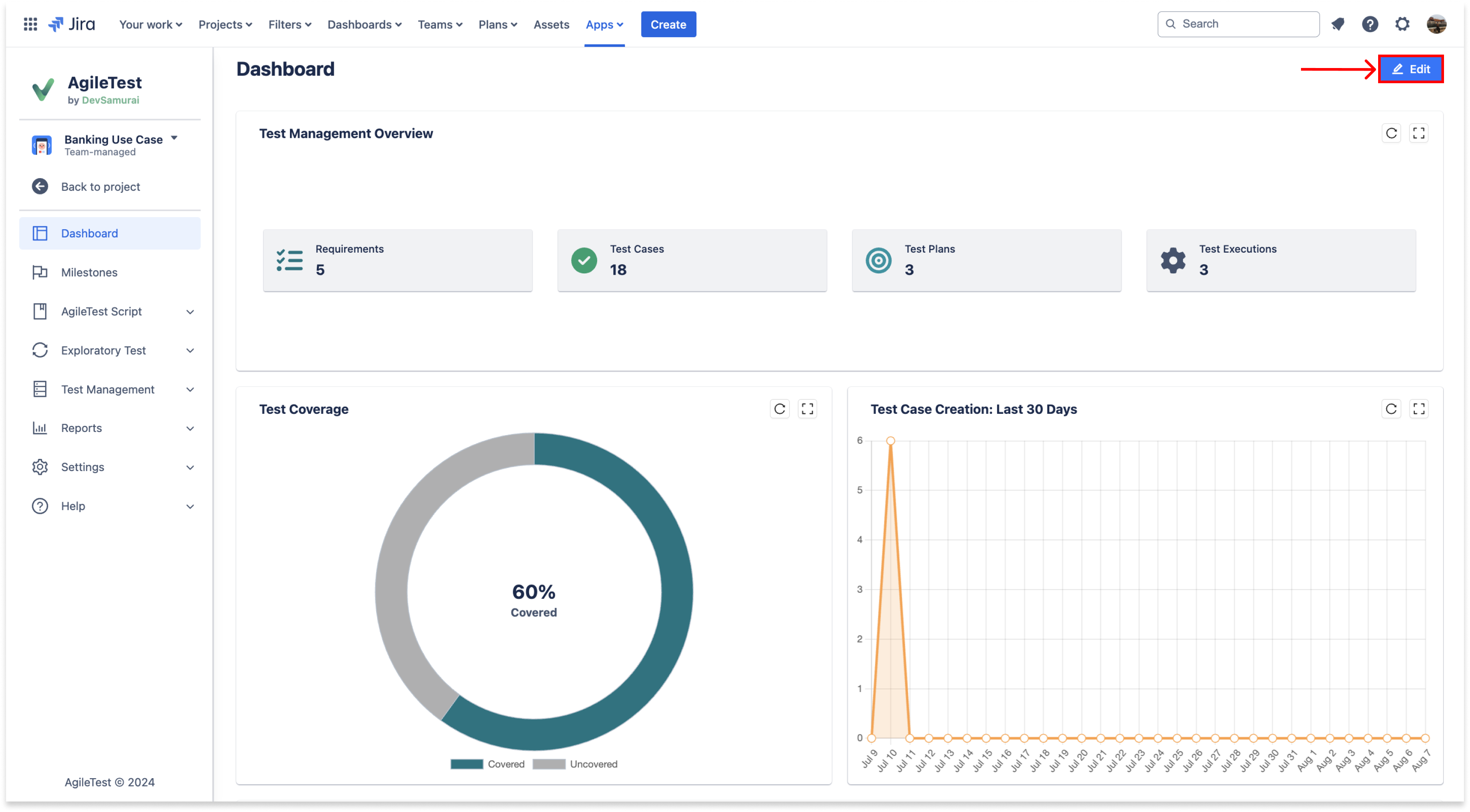Expand Test Coverage gadget to fullscreen
1470x812 pixels.
[x=807, y=409]
